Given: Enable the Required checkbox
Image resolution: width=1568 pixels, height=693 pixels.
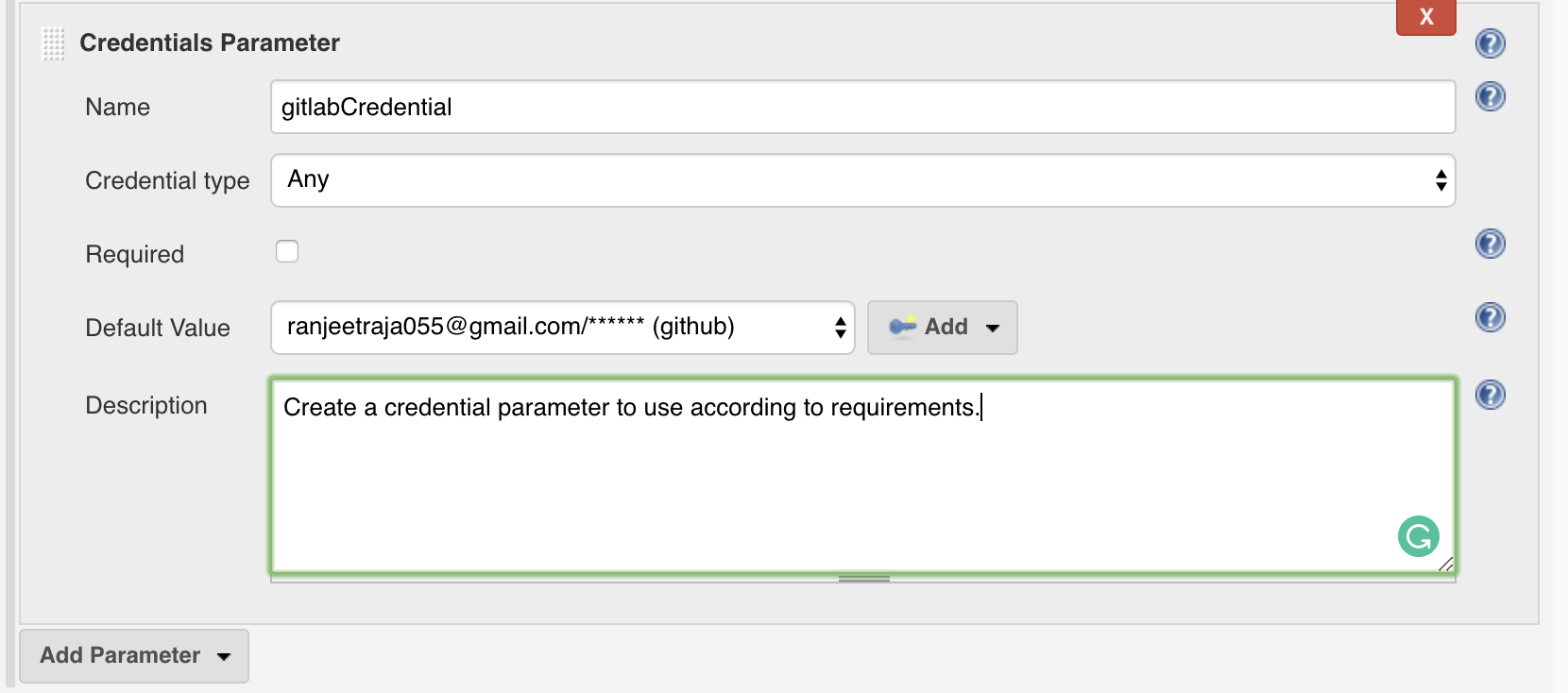Looking at the screenshot, I should click(287, 251).
